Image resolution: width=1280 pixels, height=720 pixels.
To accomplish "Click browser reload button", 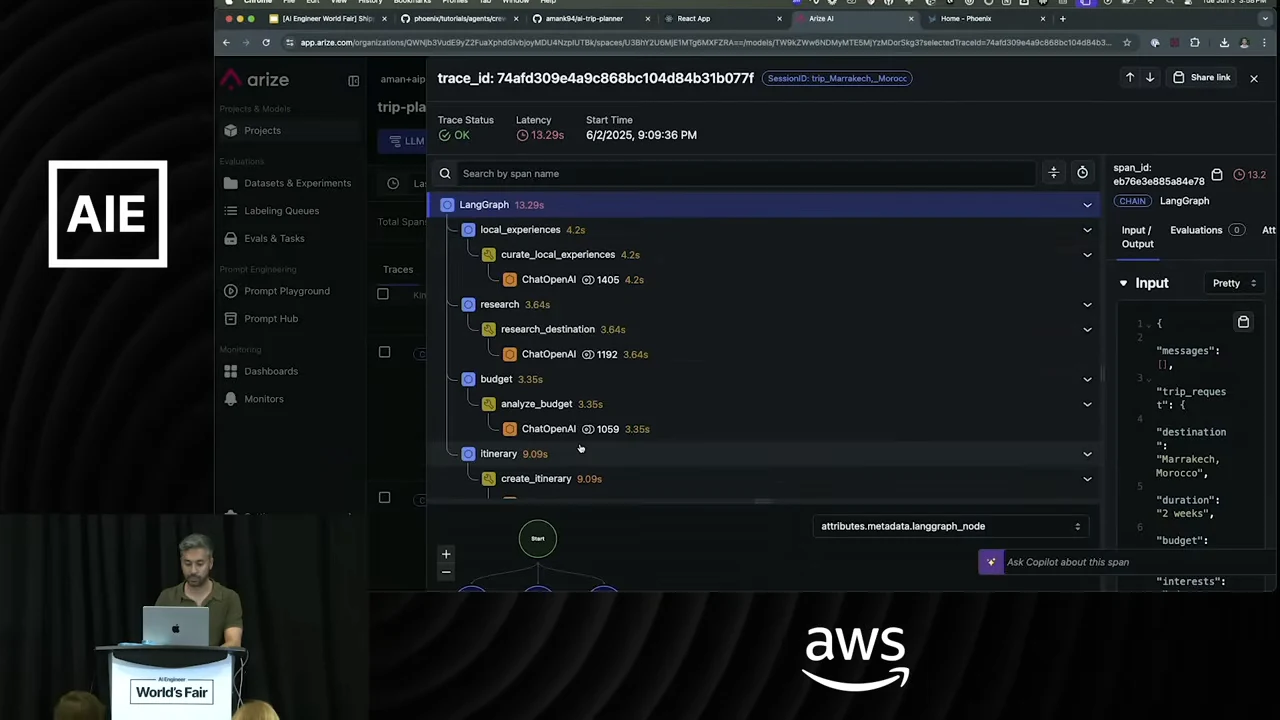I will click(266, 43).
